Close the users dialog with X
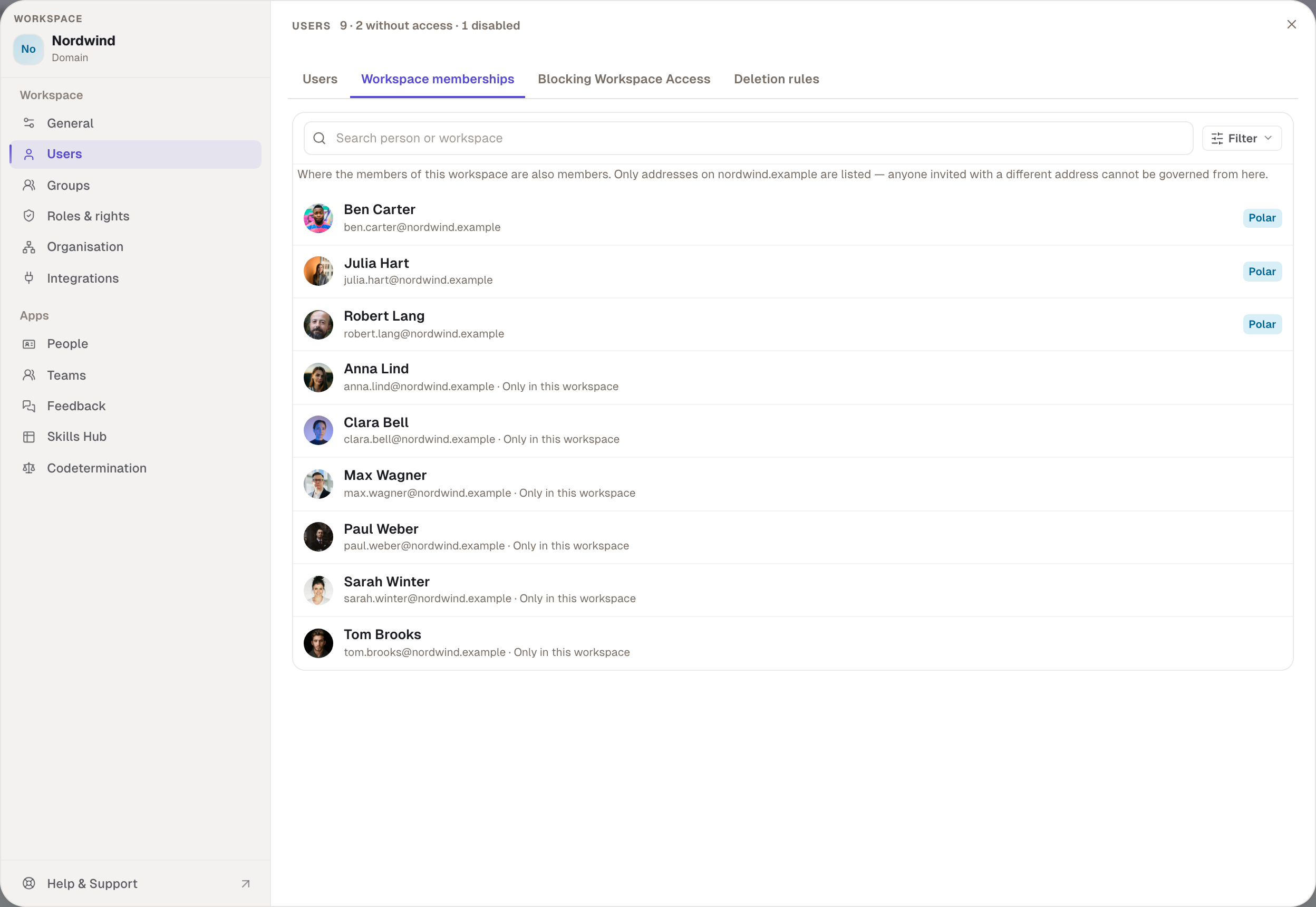 pyautogui.click(x=1292, y=24)
